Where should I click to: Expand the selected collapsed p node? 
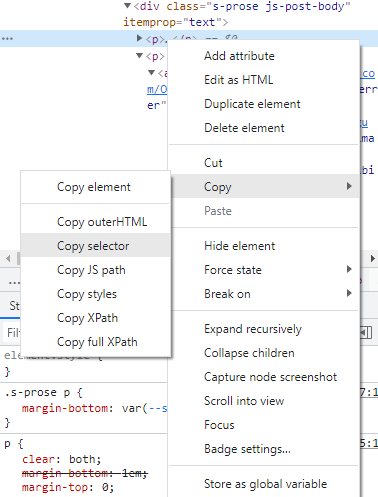click(x=139, y=38)
